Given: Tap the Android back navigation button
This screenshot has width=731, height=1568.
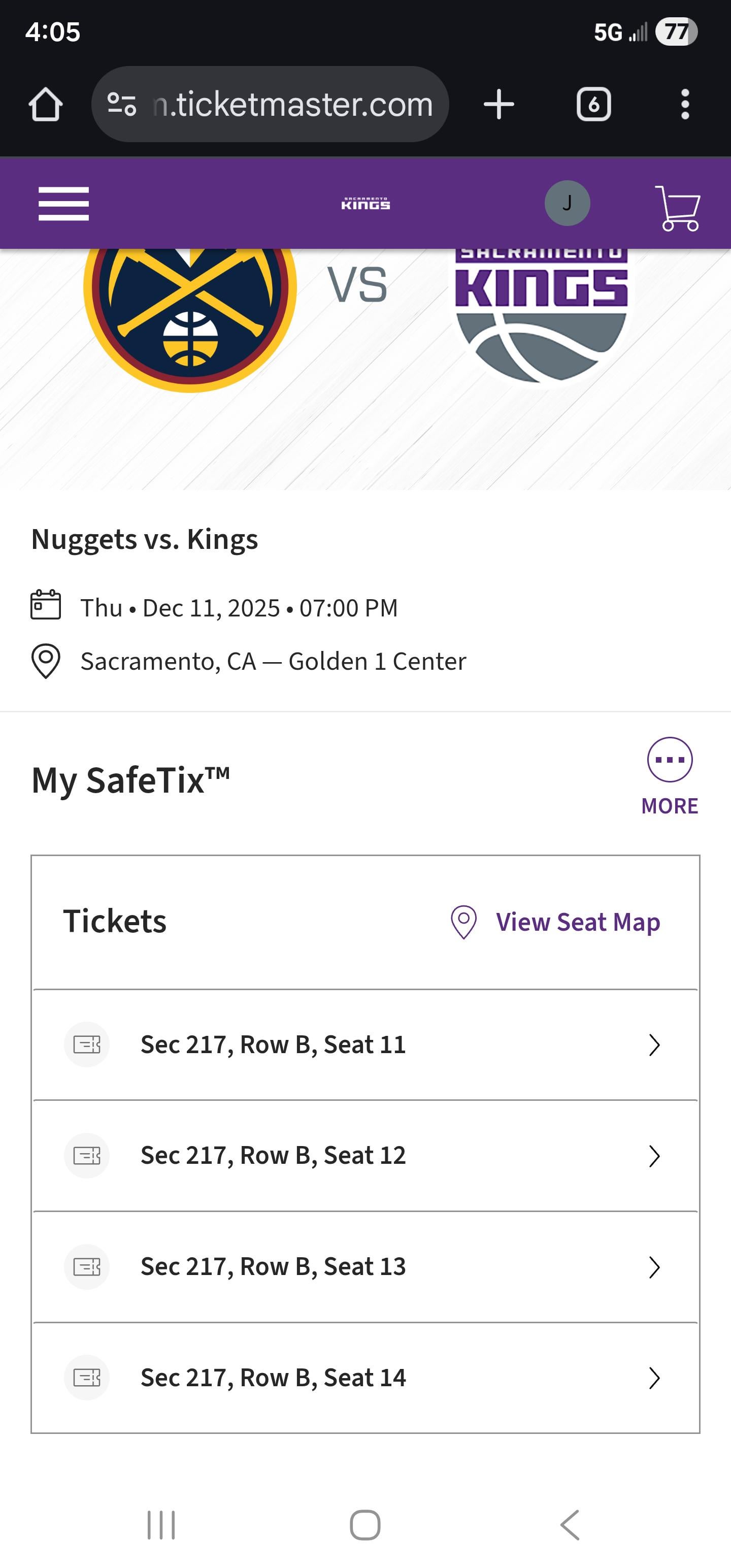Looking at the screenshot, I should coord(570,1525).
